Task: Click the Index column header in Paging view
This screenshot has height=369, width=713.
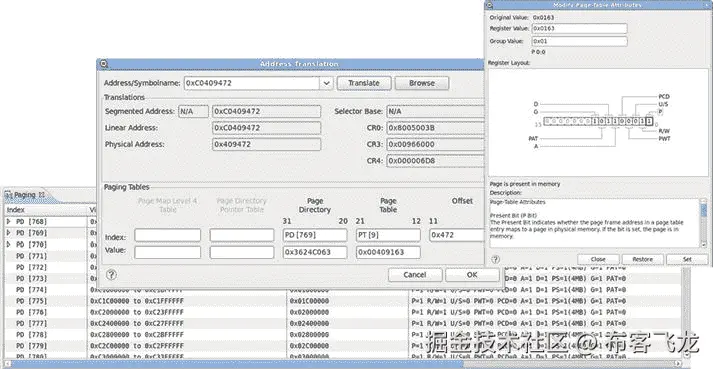Action: pos(45,210)
